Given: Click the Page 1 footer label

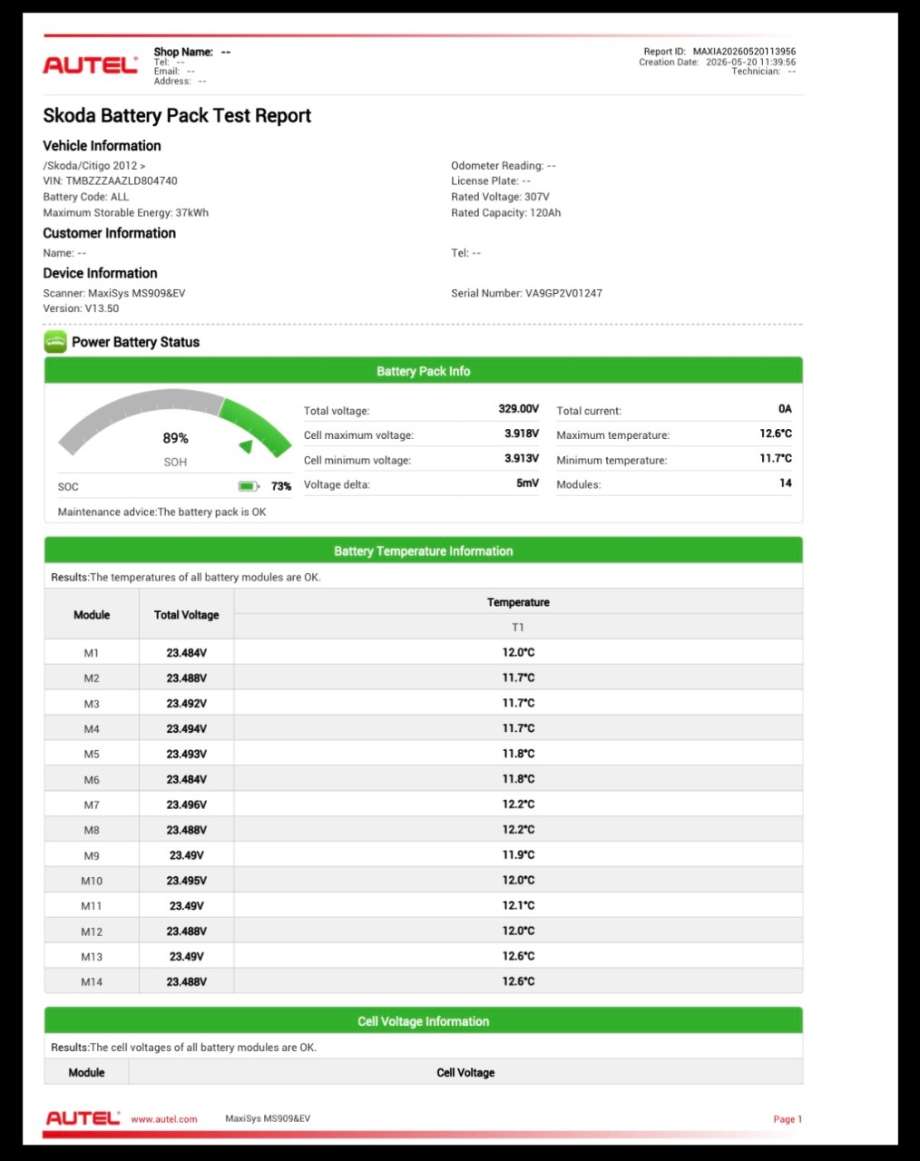Looking at the screenshot, I should [x=788, y=1119].
